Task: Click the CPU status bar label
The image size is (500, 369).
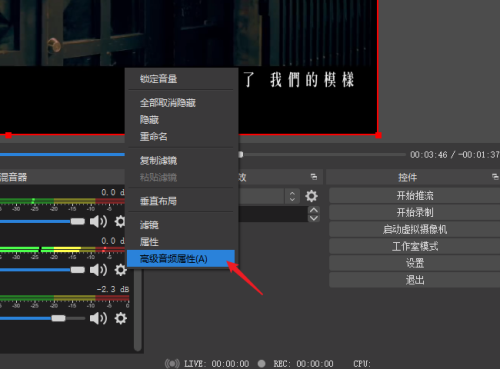Action: [362, 364]
